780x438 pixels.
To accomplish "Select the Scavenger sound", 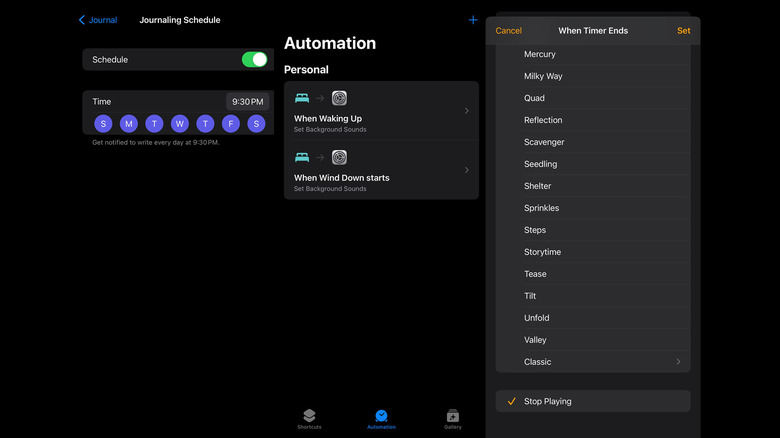I will click(x=593, y=142).
